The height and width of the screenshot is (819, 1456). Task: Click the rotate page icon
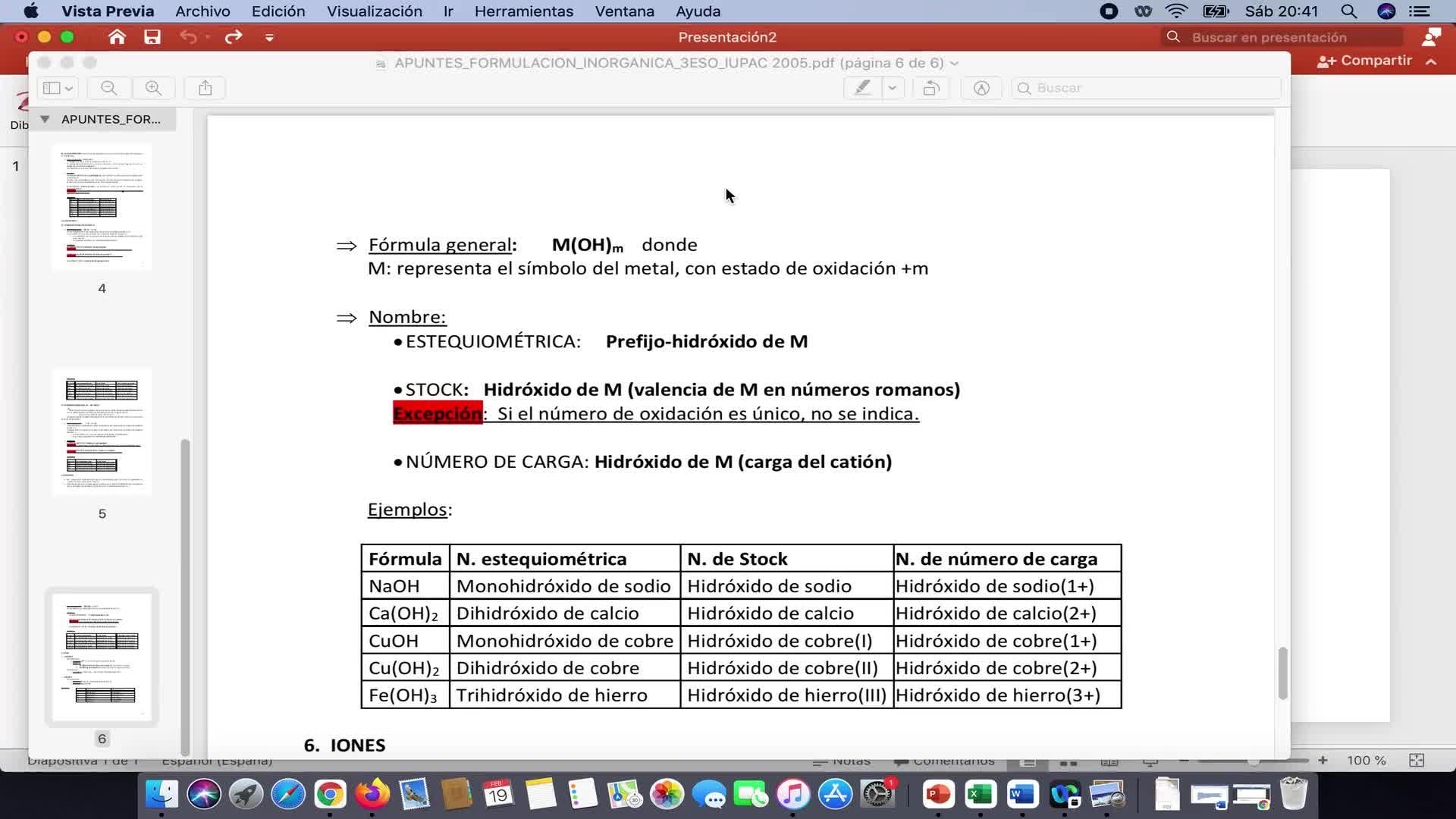coord(930,88)
